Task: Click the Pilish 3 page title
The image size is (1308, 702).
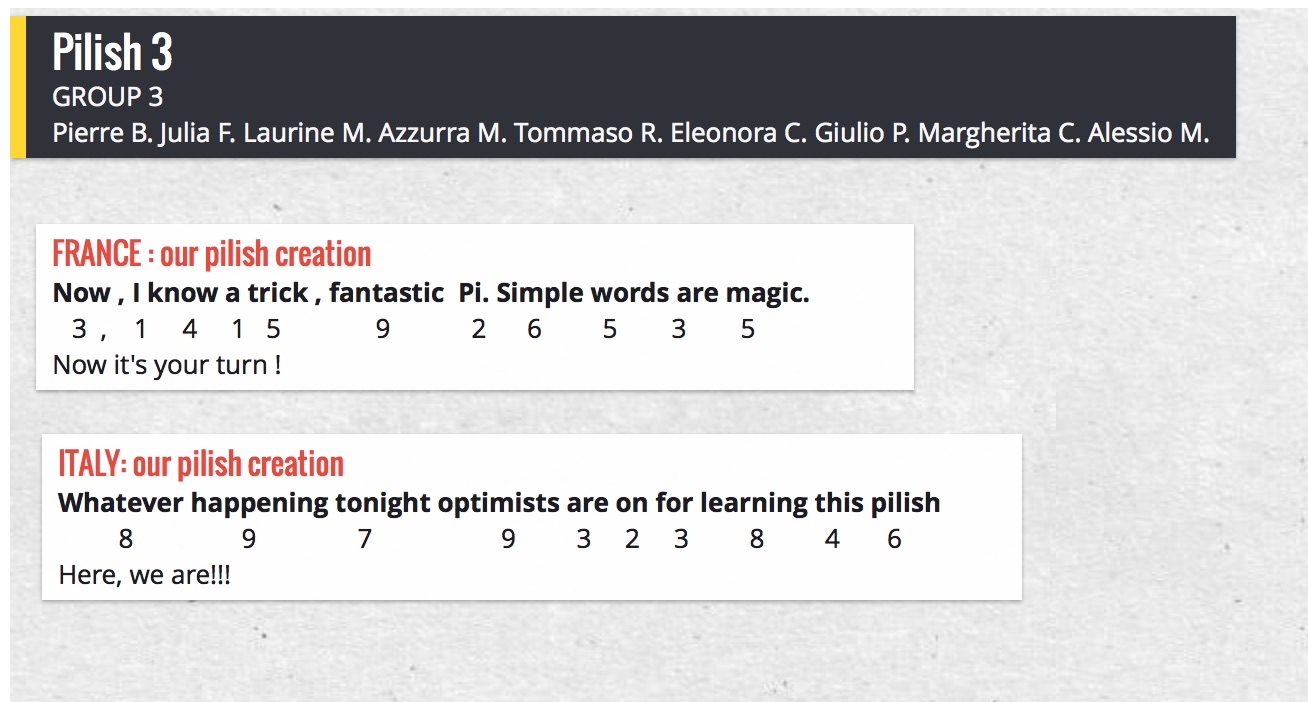Action: (x=112, y=52)
